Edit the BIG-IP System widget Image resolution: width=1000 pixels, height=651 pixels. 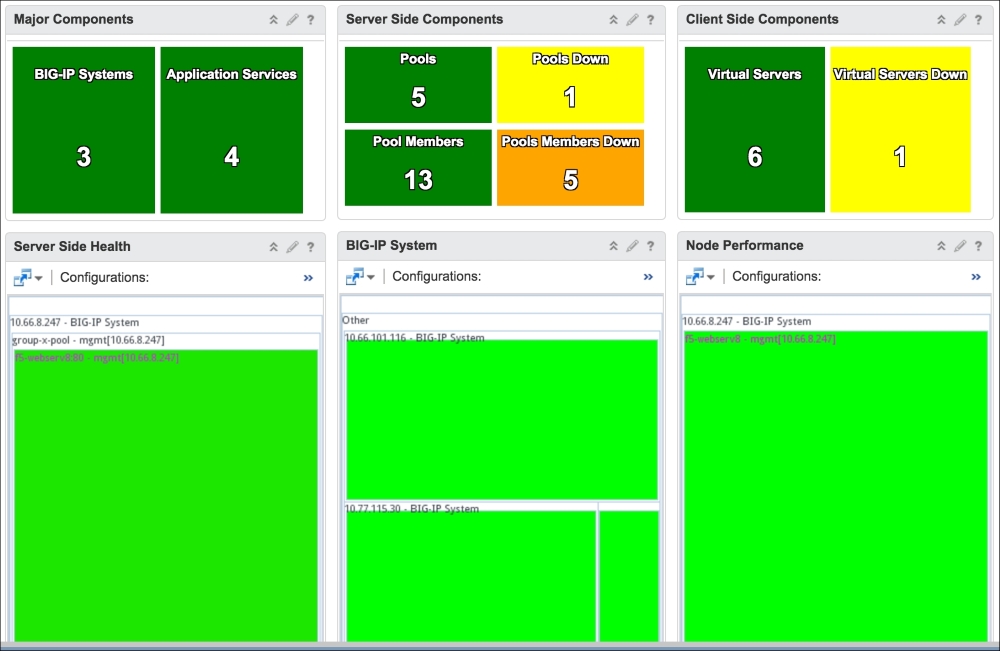coord(632,245)
